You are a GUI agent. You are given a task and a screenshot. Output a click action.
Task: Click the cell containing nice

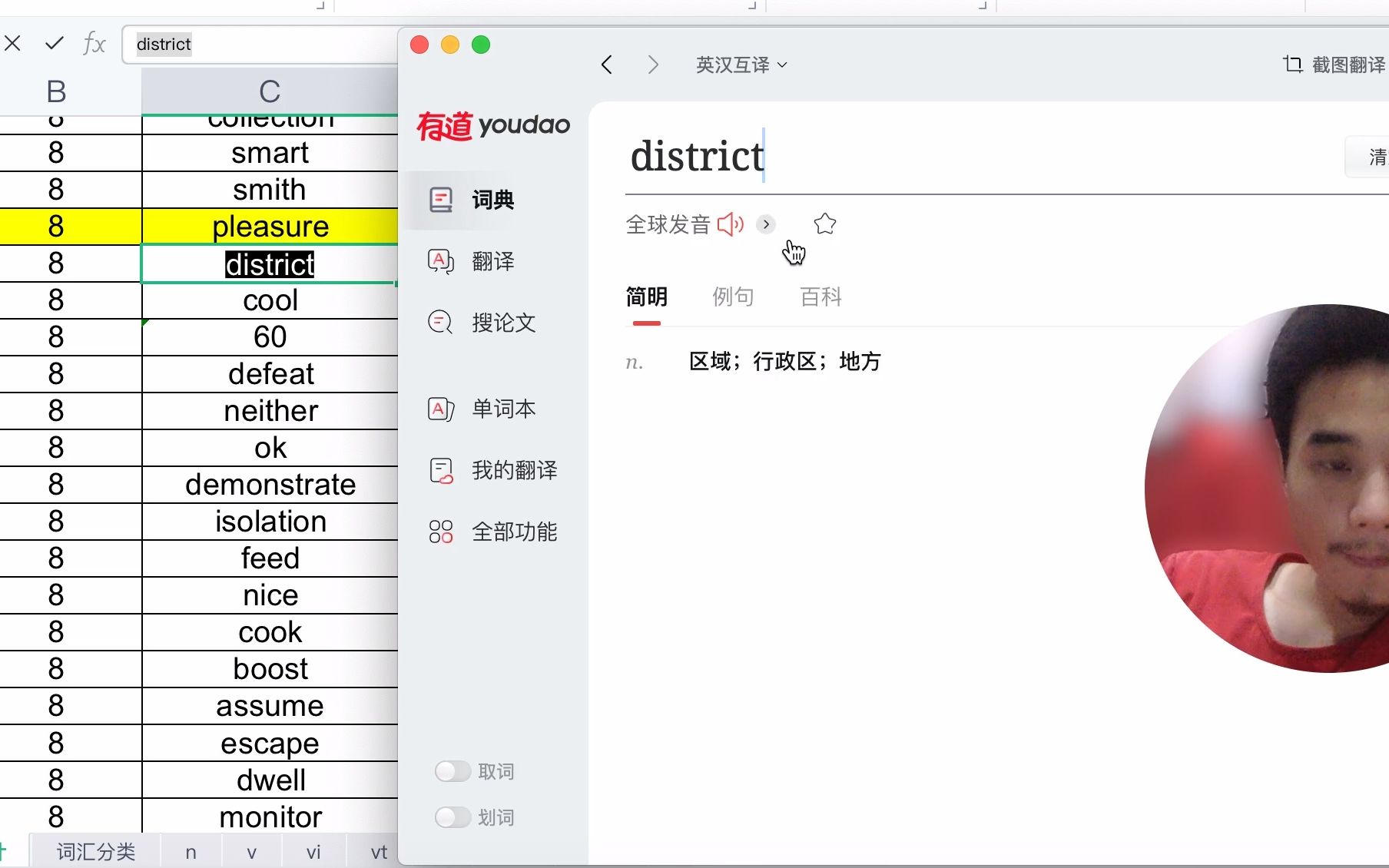tap(270, 595)
